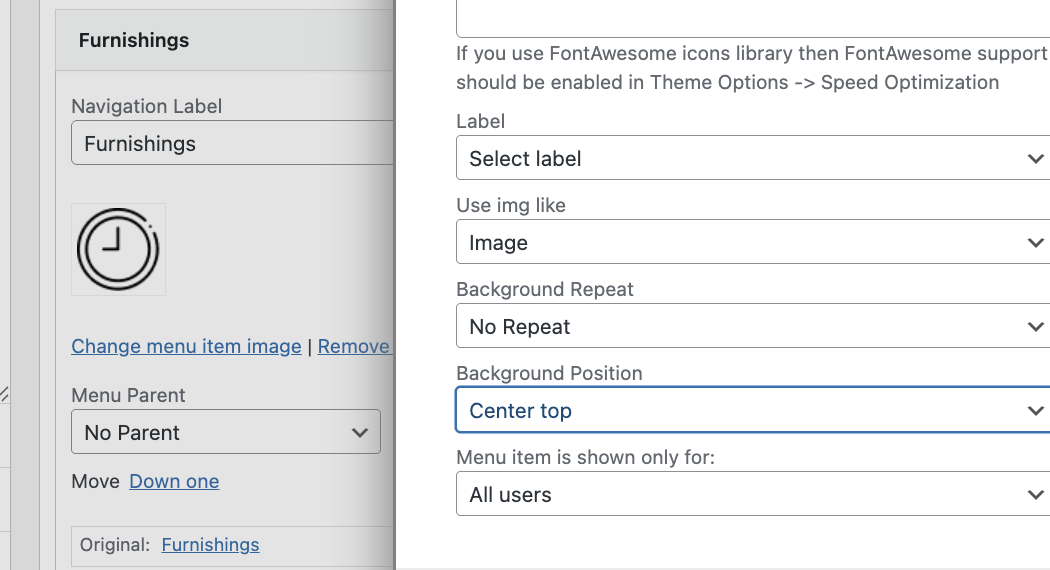Screen dimensions: 1050x570
Task: Click the Background Position field label
Action: pos(549,373)
